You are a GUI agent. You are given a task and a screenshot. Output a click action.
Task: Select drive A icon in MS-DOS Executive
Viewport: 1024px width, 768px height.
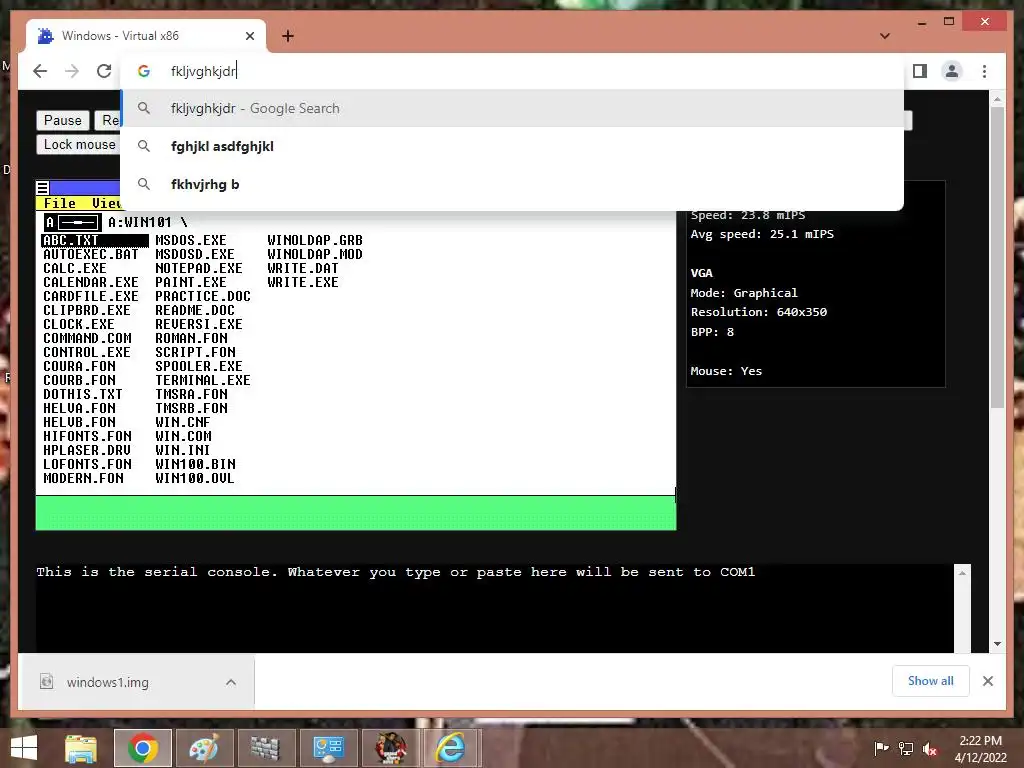pos(72,223)
